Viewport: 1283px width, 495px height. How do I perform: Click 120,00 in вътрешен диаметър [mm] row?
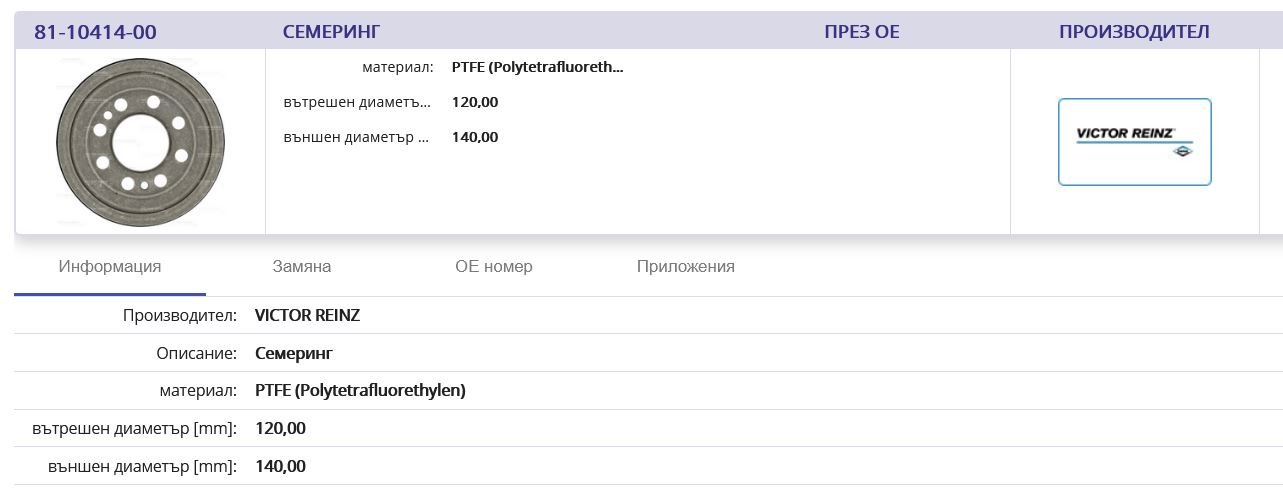point(280,429)
